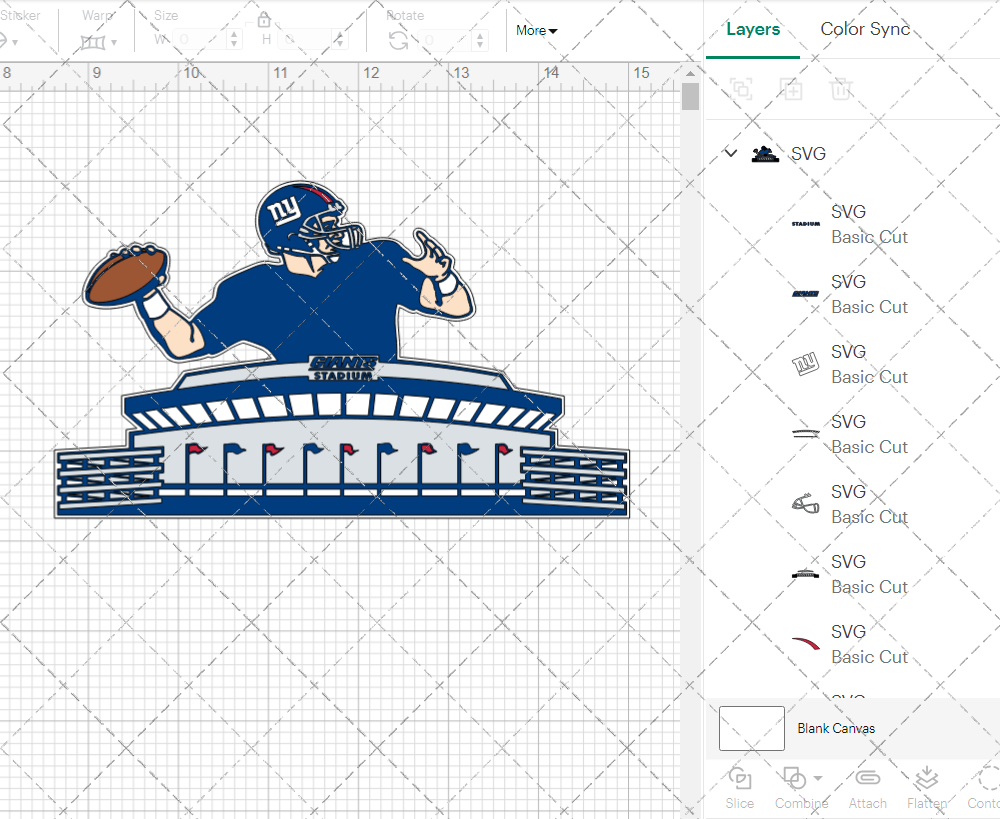Image resolution: width=1000 pixels, height=819 pixels.
Task: Select the stadium silhouette layer thumbnail
Action: [805, 574]
